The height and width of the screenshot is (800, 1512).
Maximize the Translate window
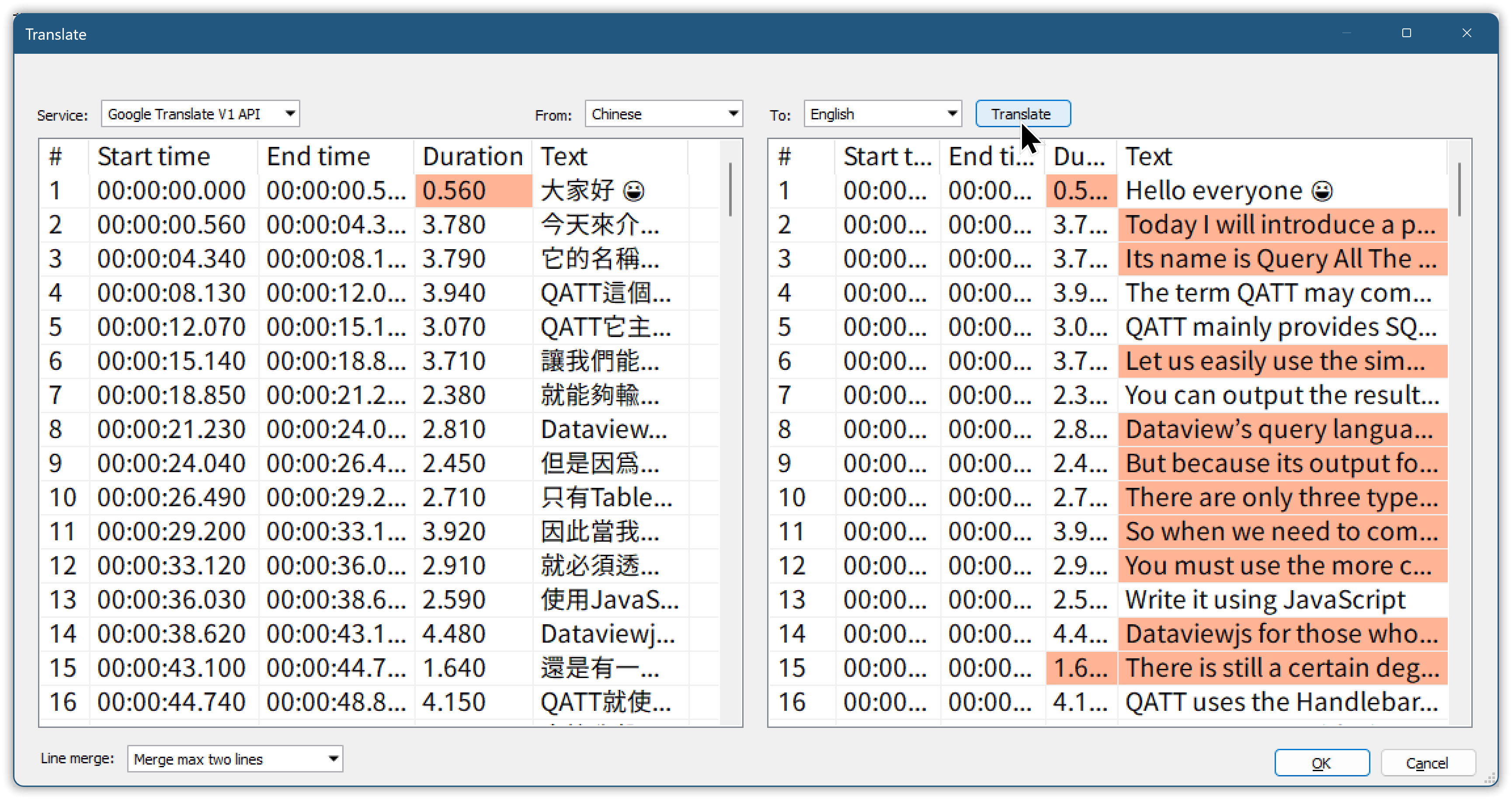click(x=1406, y=34)
